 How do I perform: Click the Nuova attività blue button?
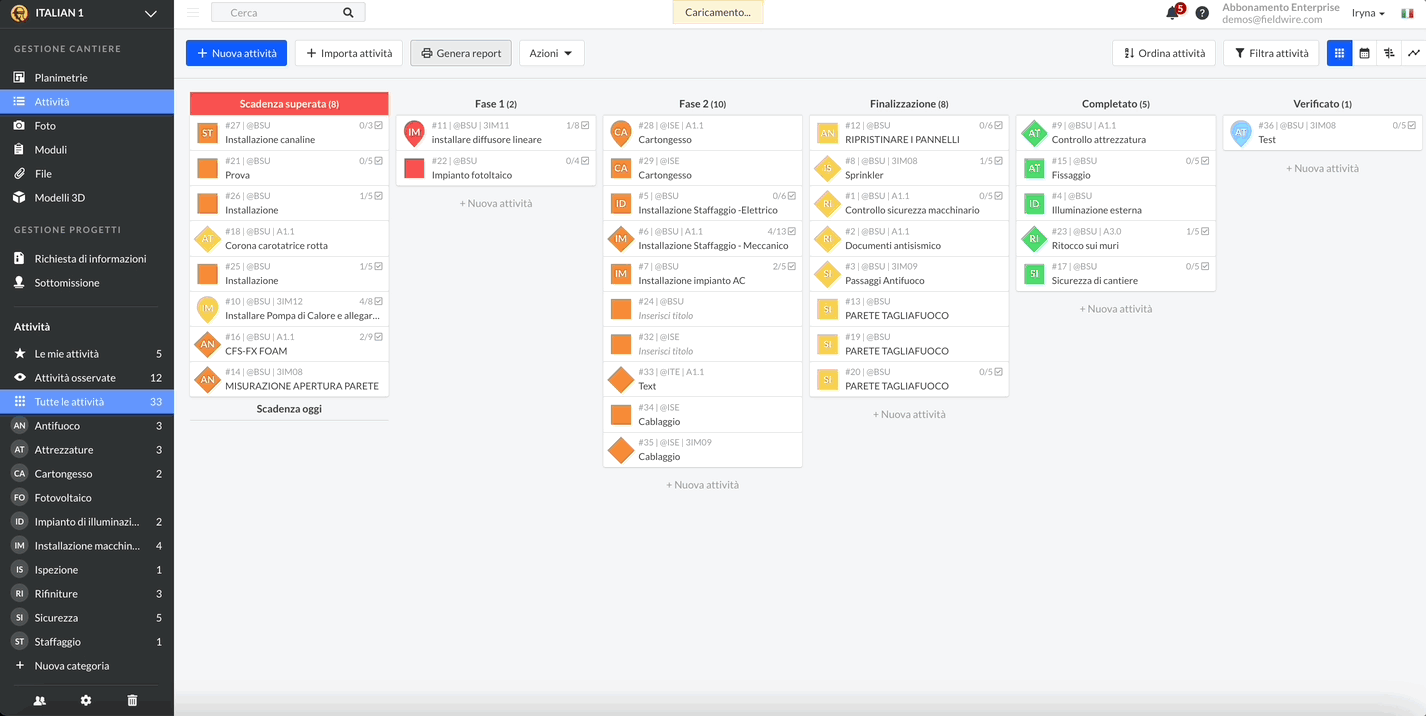click(236, 53)
